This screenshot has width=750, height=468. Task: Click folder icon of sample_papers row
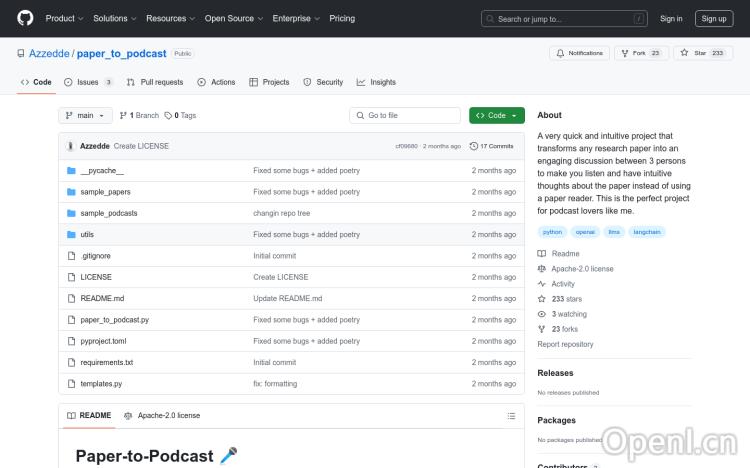(x=71, y=192)
